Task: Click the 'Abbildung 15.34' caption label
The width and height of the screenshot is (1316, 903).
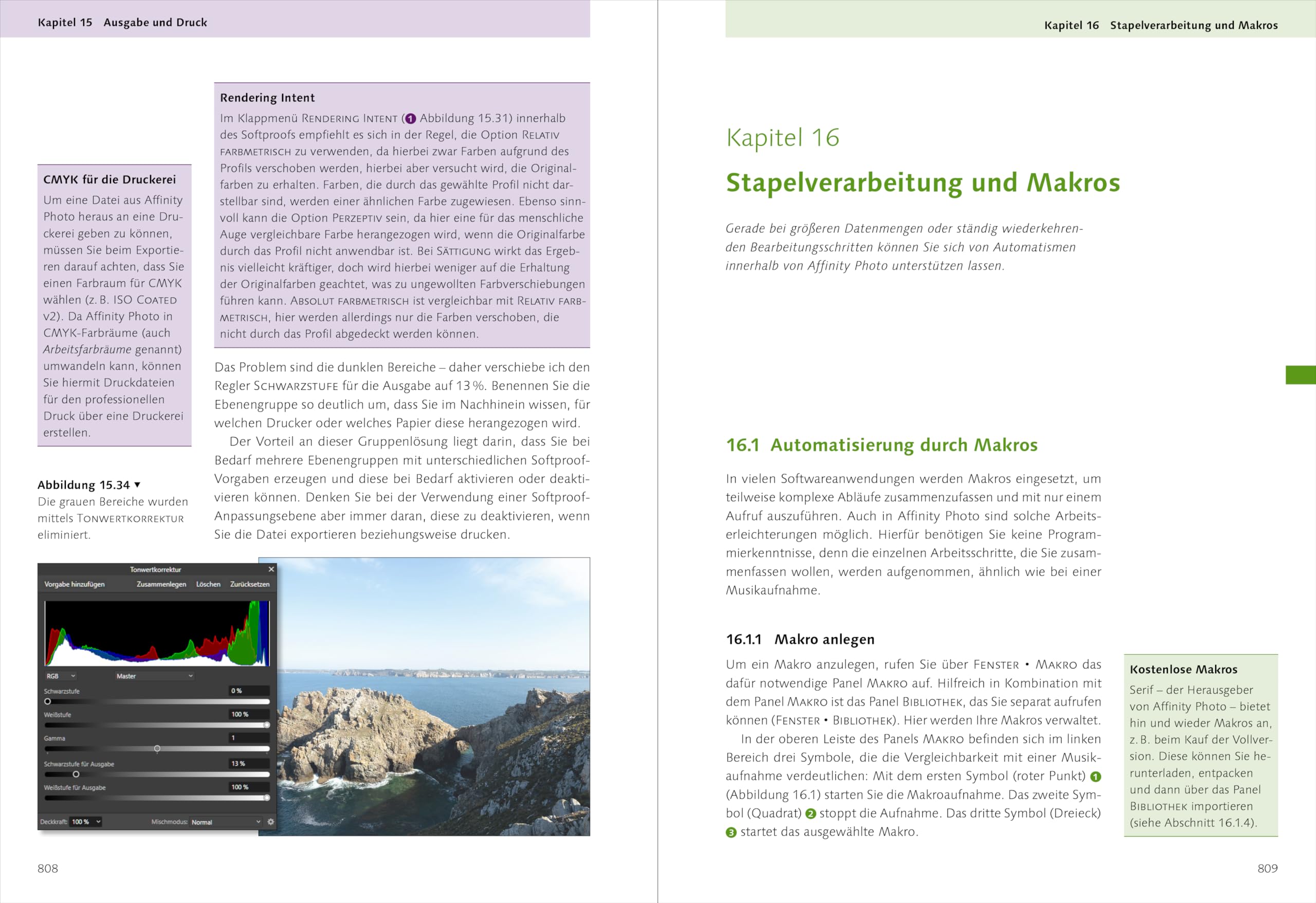Action: tap(84, 485)
